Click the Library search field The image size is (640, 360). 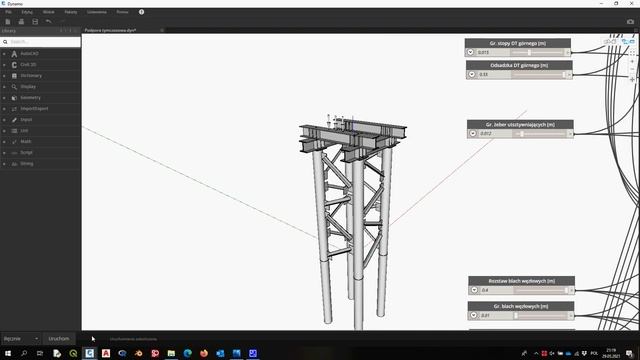[41, 42]
